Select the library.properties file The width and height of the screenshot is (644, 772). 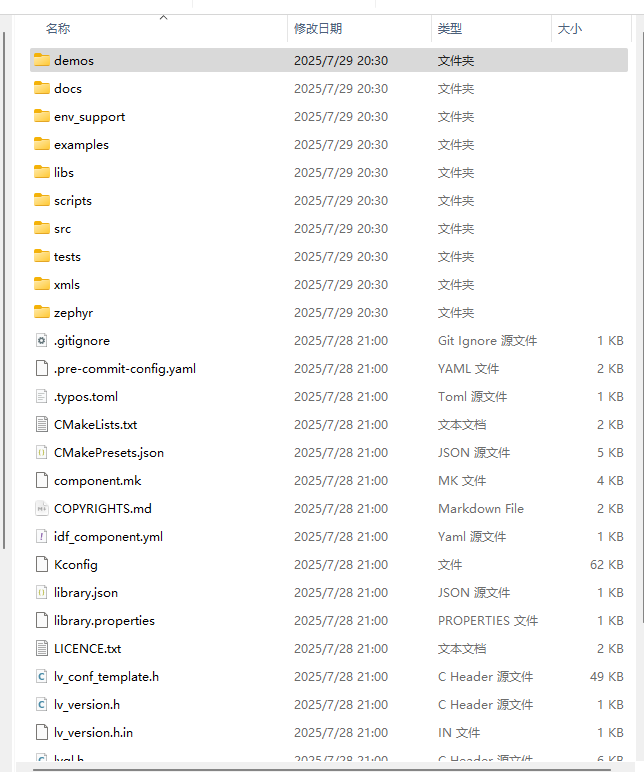(x=104, y=620)
